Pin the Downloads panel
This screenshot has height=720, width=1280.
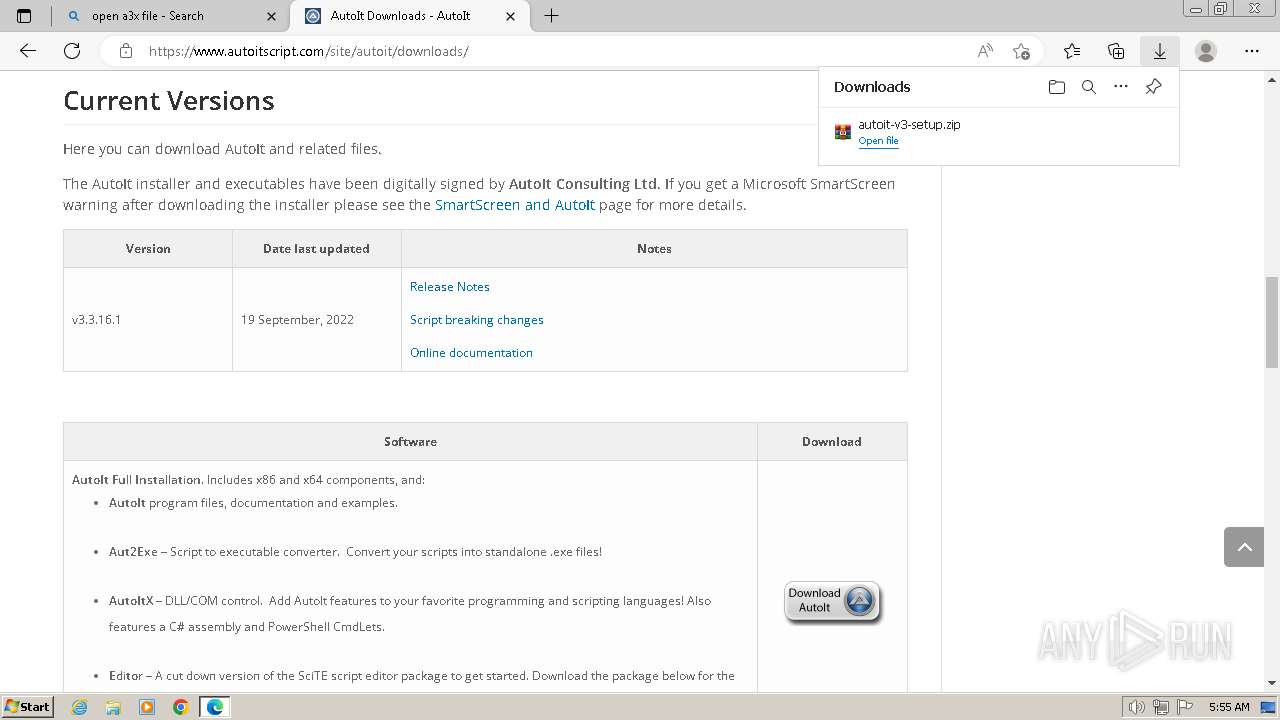point(1153,87)
